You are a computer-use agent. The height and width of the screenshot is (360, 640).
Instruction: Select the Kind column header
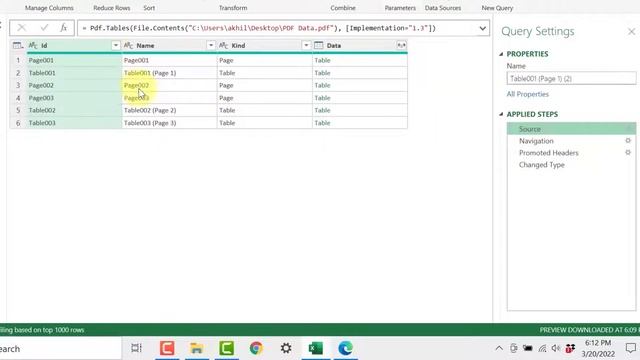(264, 45)
